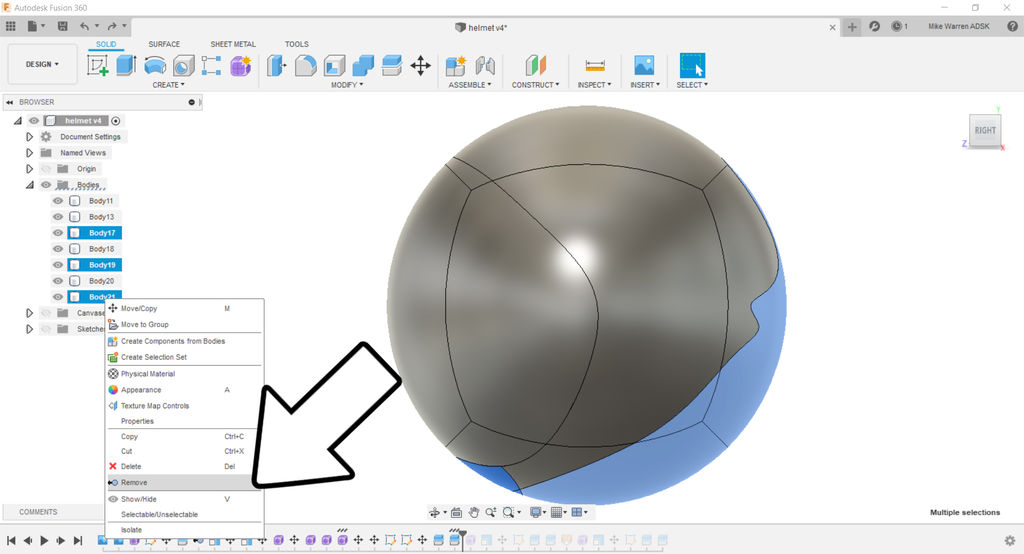Switch to the SURFACE tab
The height and width of the screenshot is (554, 1024).
click(164, 44)
